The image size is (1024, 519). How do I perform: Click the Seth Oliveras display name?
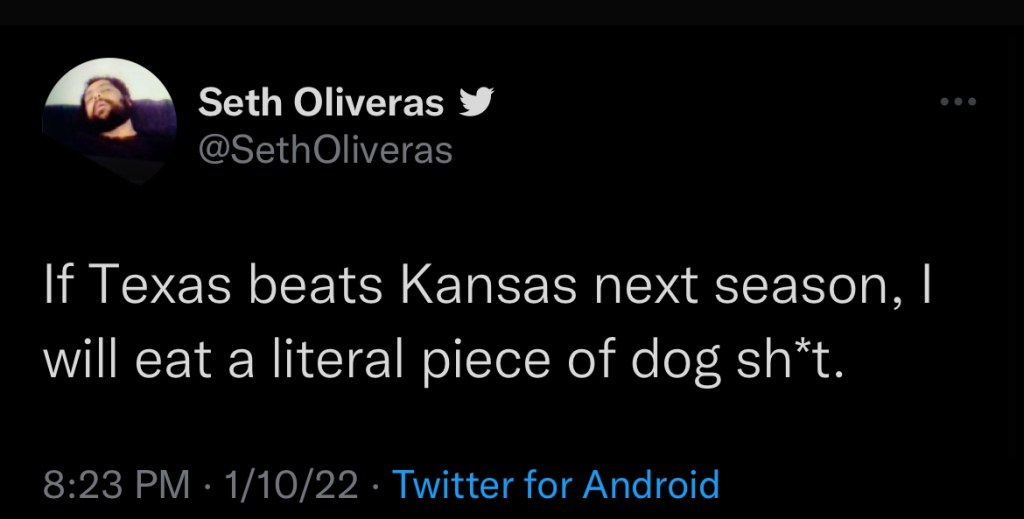(321, 102)
